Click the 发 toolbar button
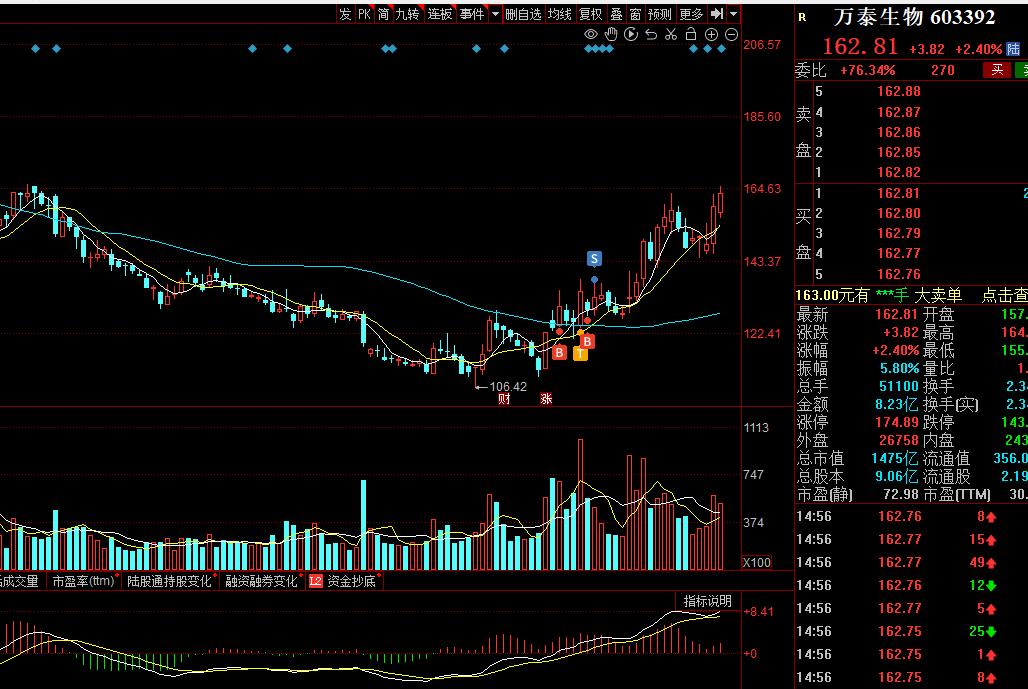Image resolution: width=1028 pixels, height=689 pixels. coord(346,14)
